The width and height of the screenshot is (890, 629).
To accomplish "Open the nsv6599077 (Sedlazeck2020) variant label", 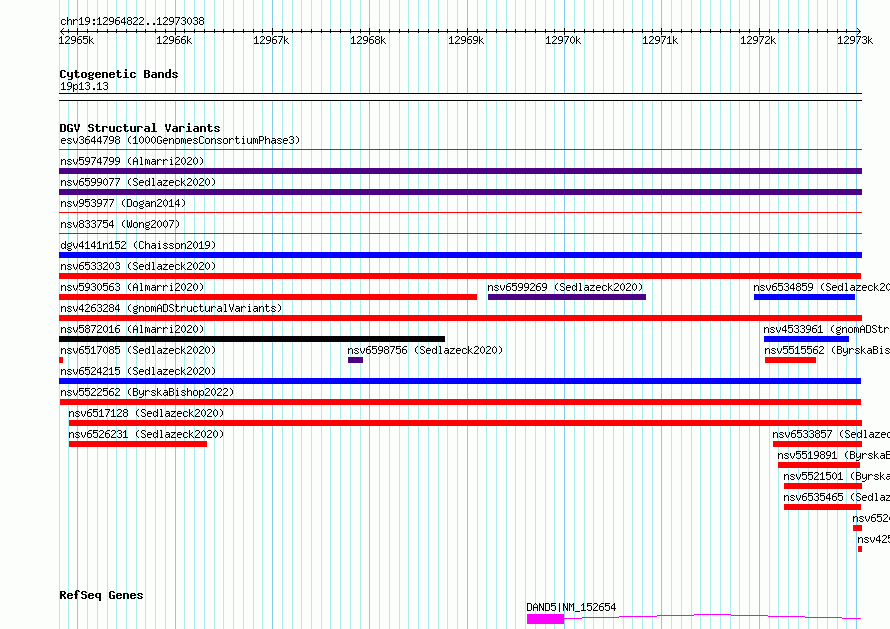I will coord(138,182).
